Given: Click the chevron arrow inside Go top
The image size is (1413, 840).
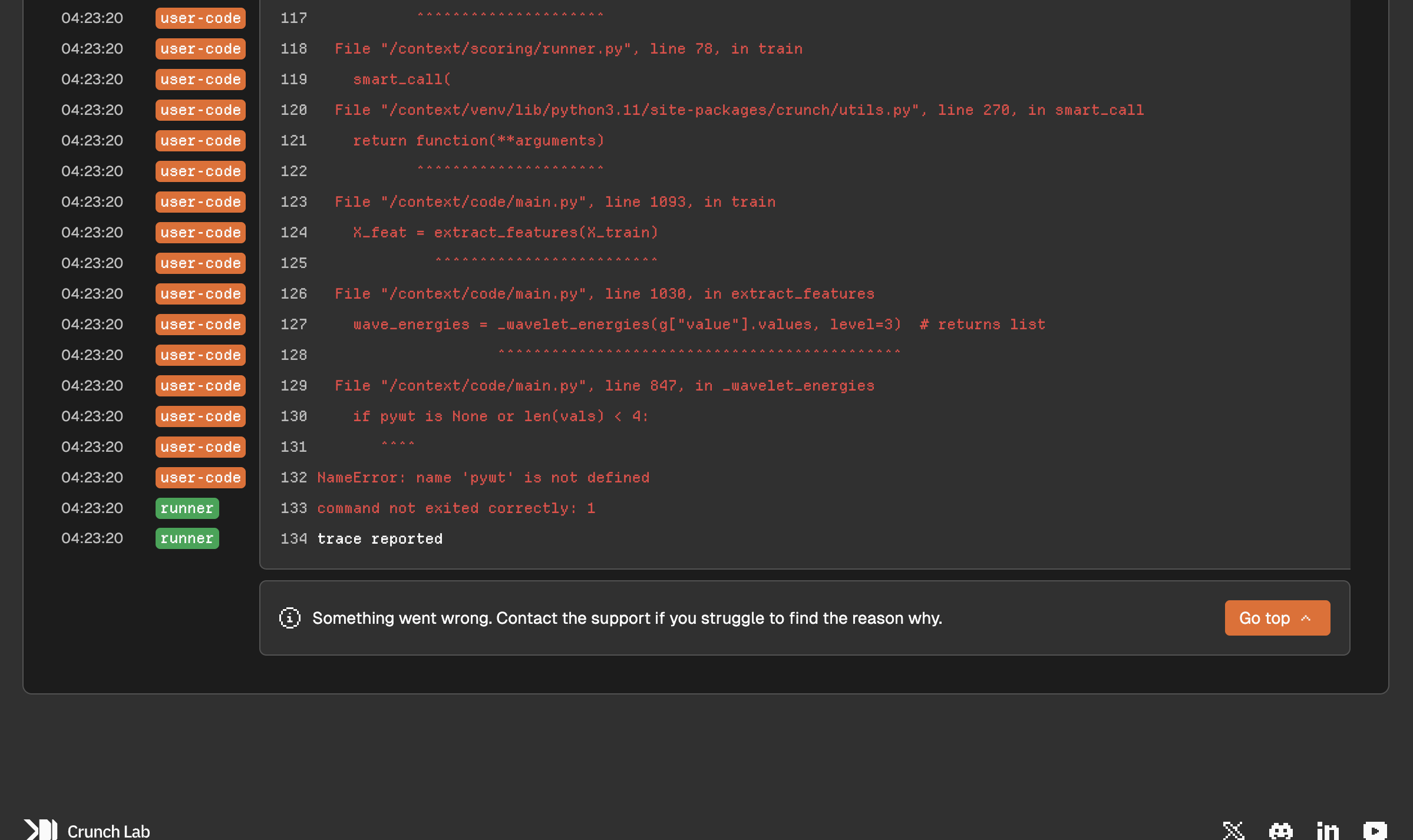Looking at the screenshot, I should 1306,618.
